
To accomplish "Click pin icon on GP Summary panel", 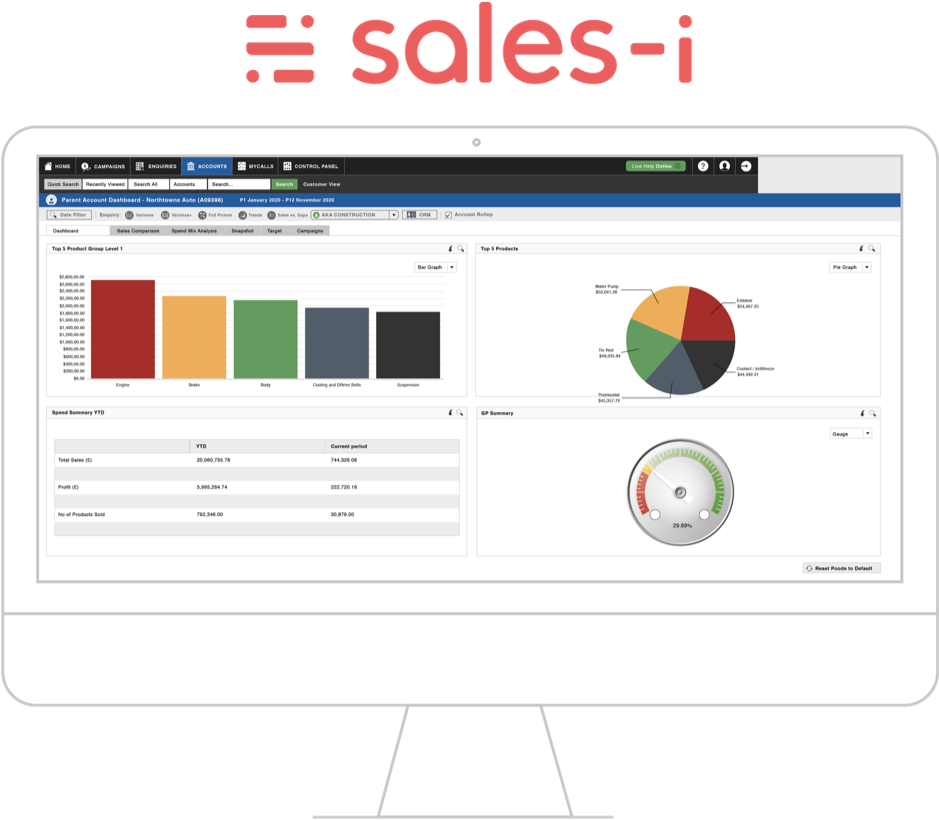I will (862, 413).
